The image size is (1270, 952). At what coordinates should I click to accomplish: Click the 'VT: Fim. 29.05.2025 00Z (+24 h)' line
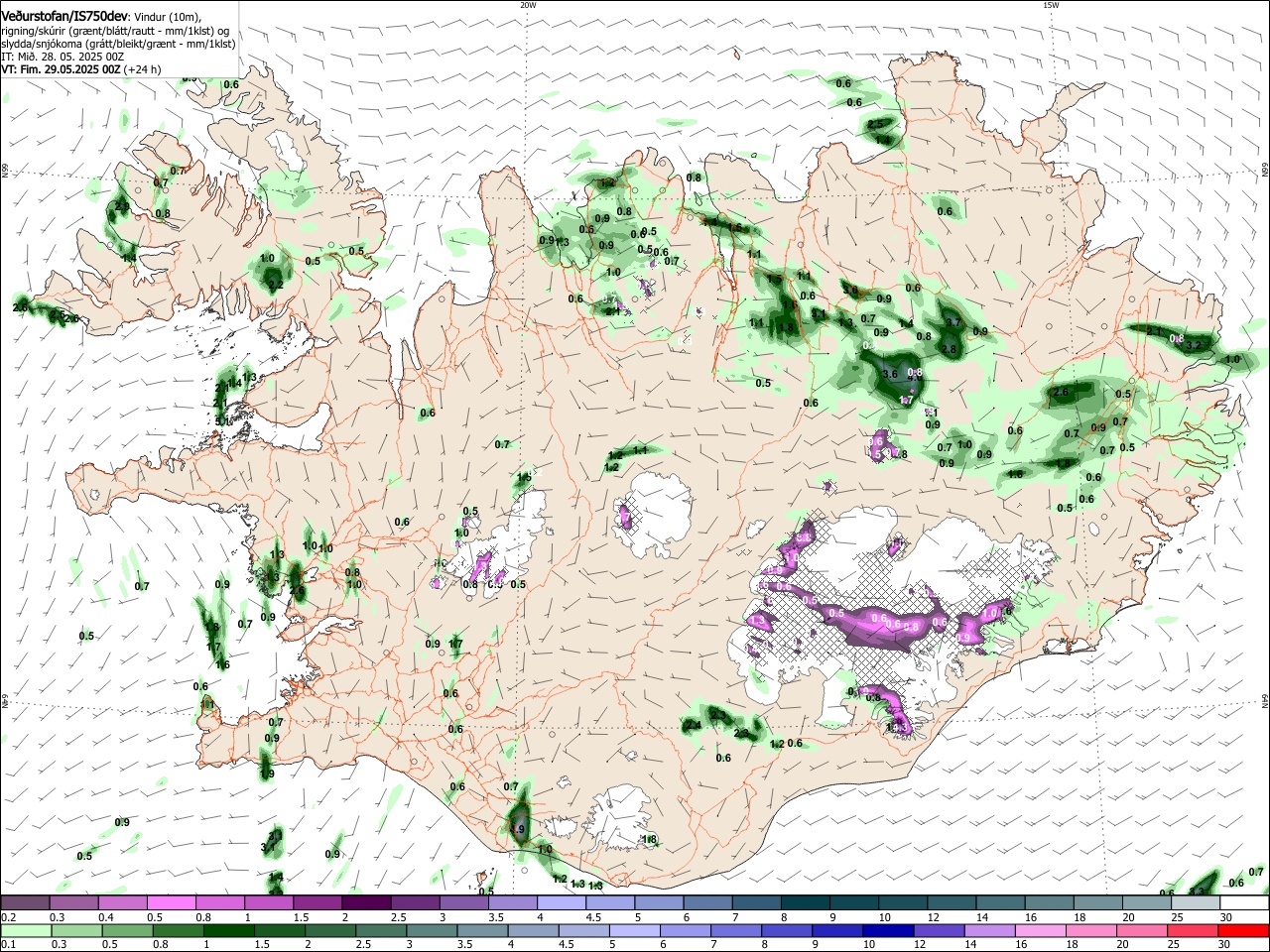click(x=81, y=69)
